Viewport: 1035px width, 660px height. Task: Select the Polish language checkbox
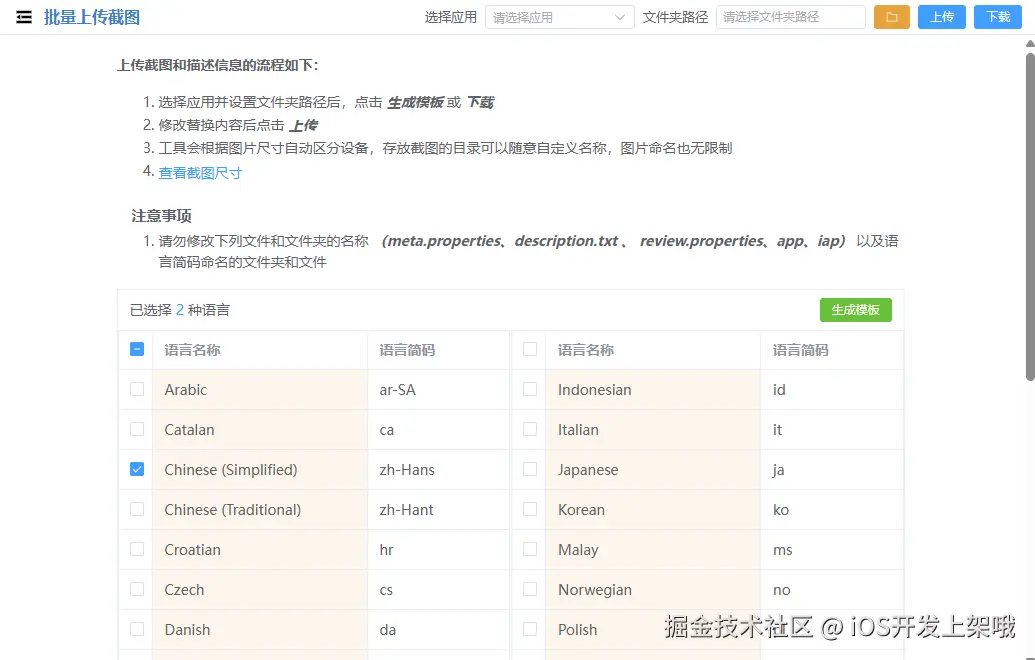pyautogui.click(x=529, y=629)
